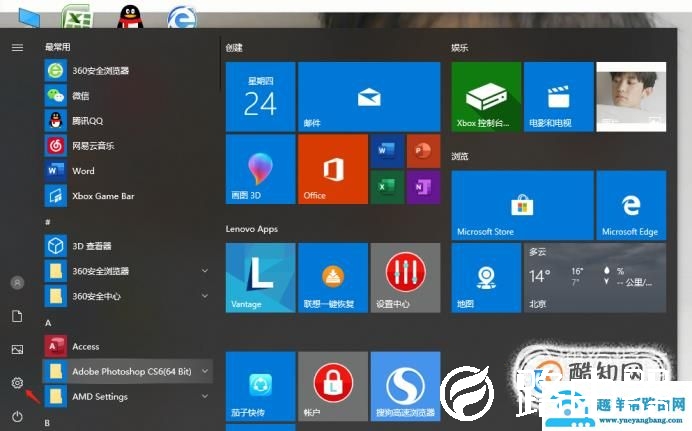Open Word from most used list

coord(128,171)
